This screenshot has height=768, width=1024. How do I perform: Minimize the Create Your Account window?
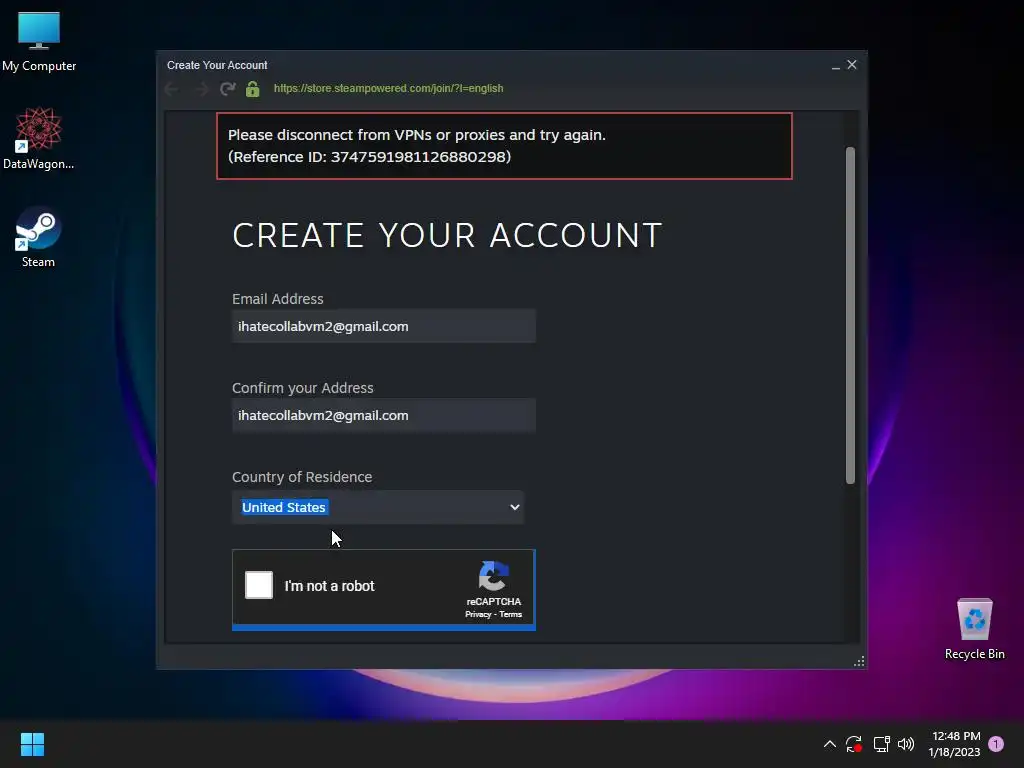click(835, 65)
